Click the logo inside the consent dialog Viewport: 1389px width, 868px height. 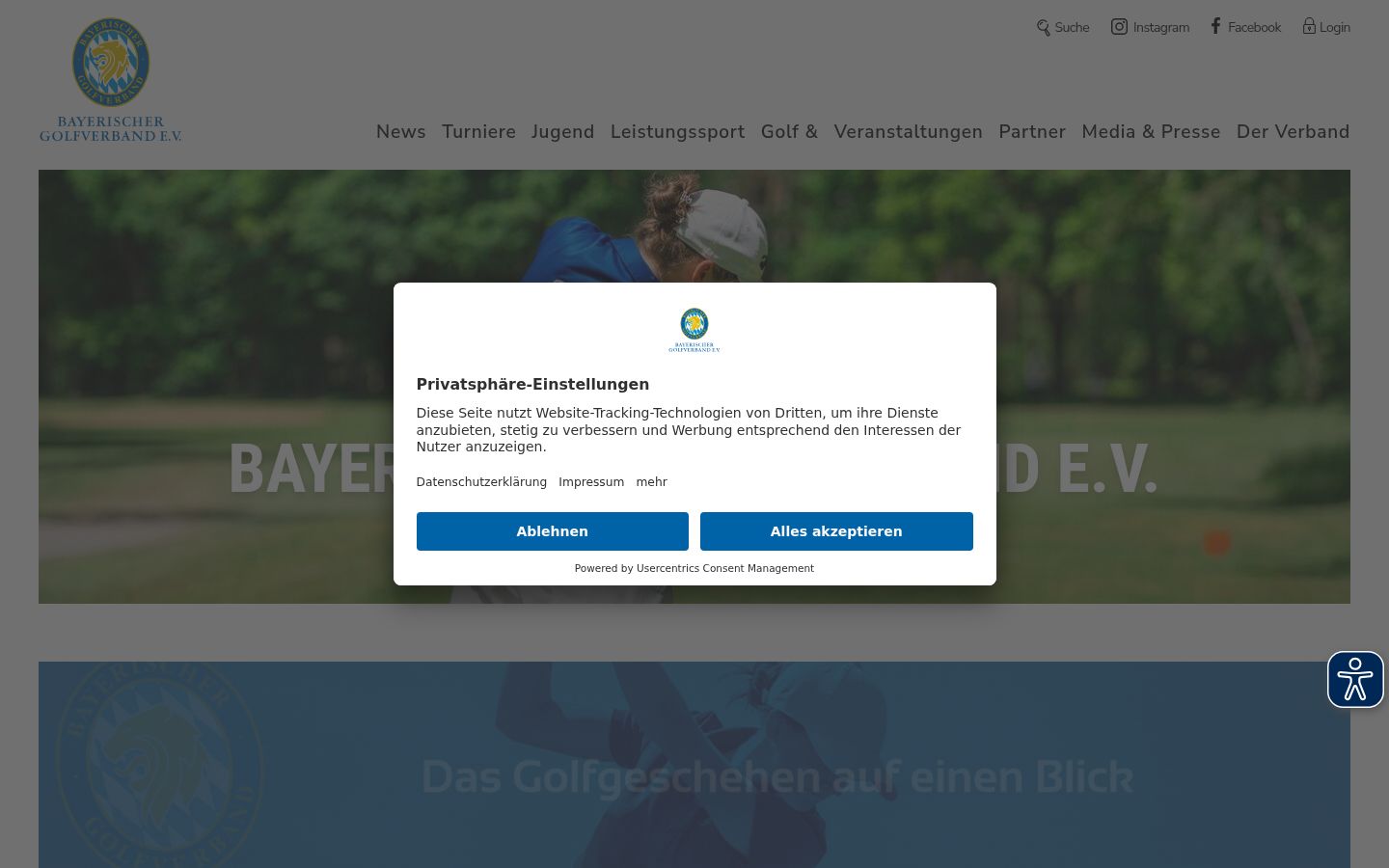(x=694, y=330)
